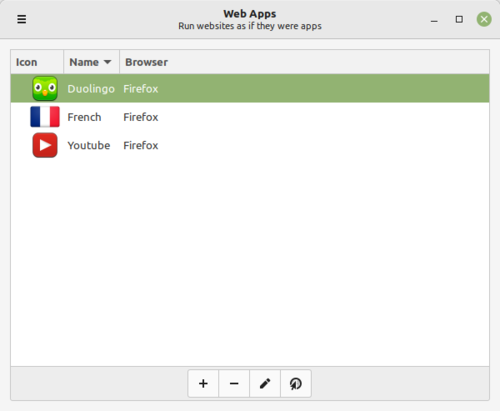This screenshot has width=500, height=411.
Task: Select the Youtube web app row
Action: (x=250, y=145)
